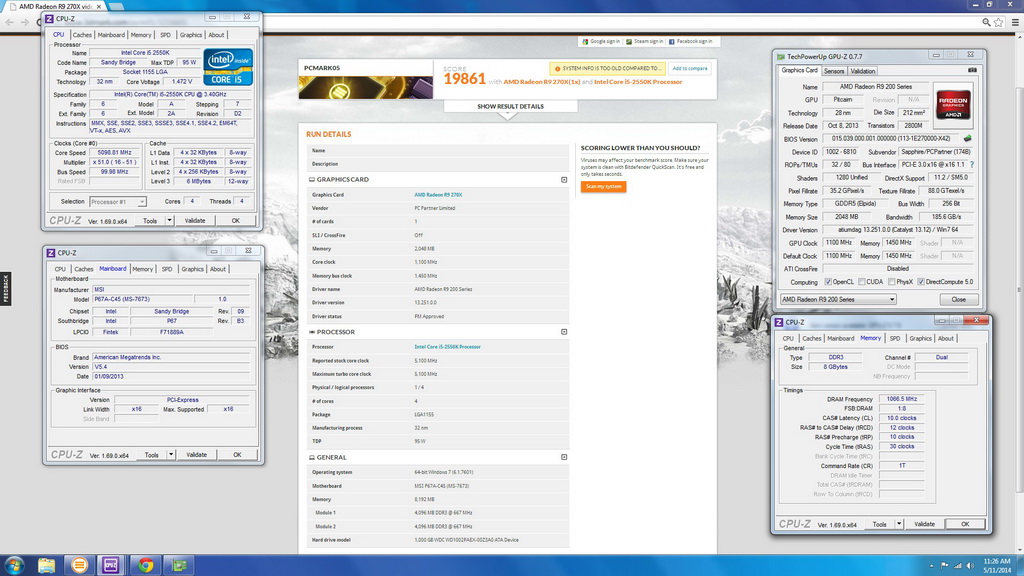Click the score value 19861
The height and width of the screenshot is (576, 1024).
point(464,79)
